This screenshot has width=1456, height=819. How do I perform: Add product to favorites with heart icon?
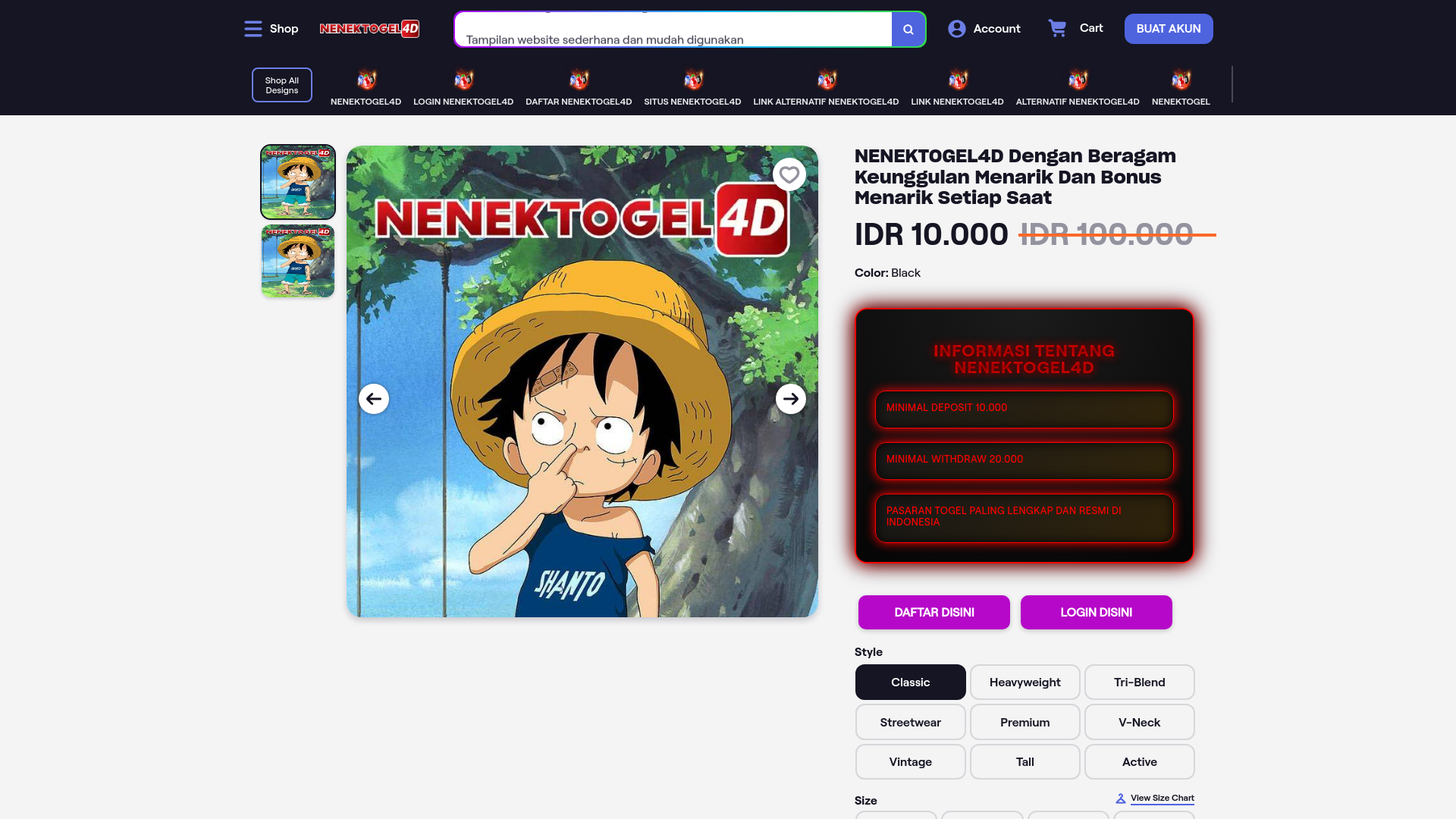789,174
